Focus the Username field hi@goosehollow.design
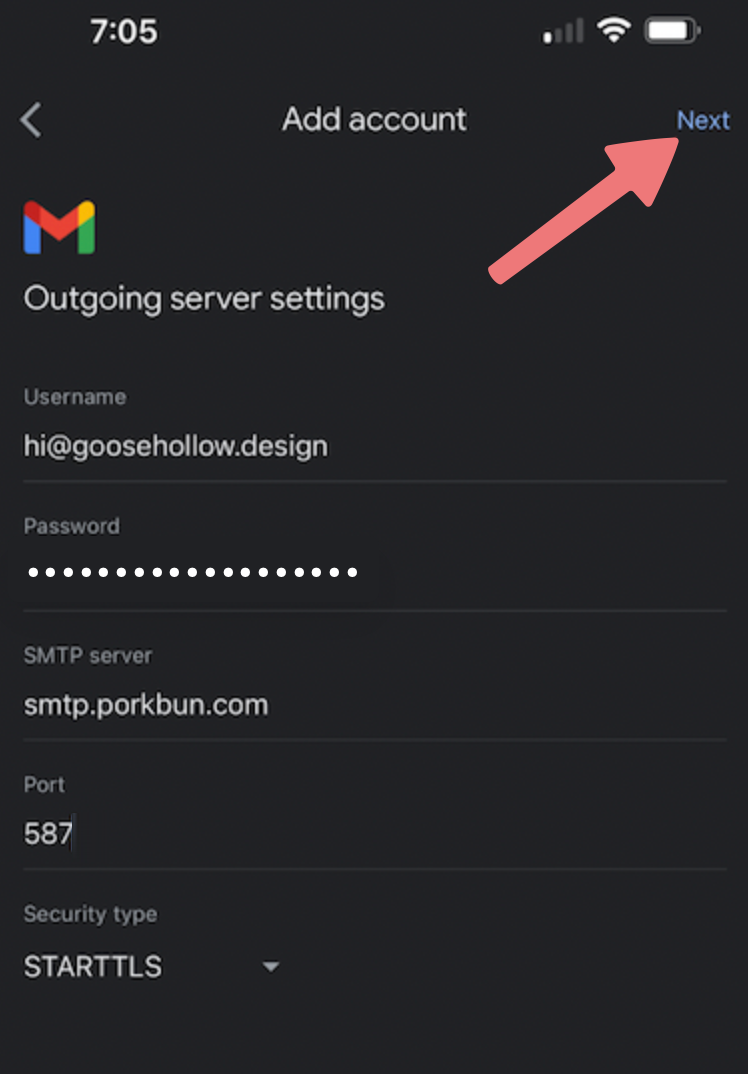The width and height of the screenshot is (748, 1074). point(375,447)
